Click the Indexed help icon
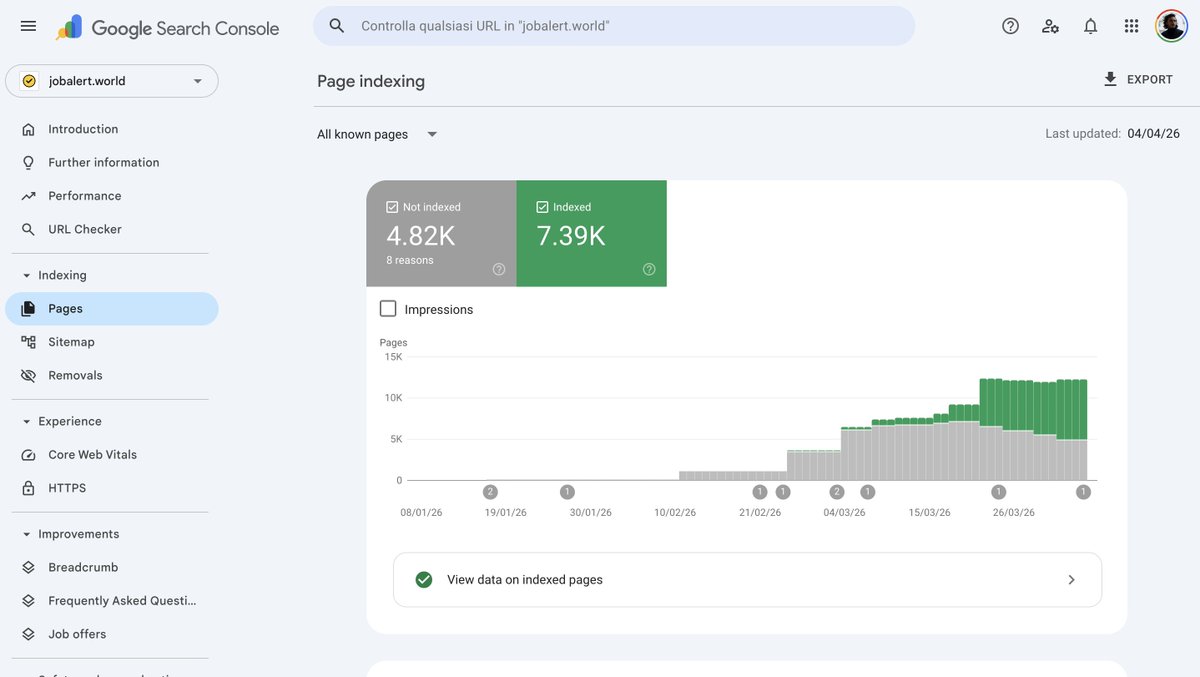This screenshot has height=677, width=1200. (649, 269)
